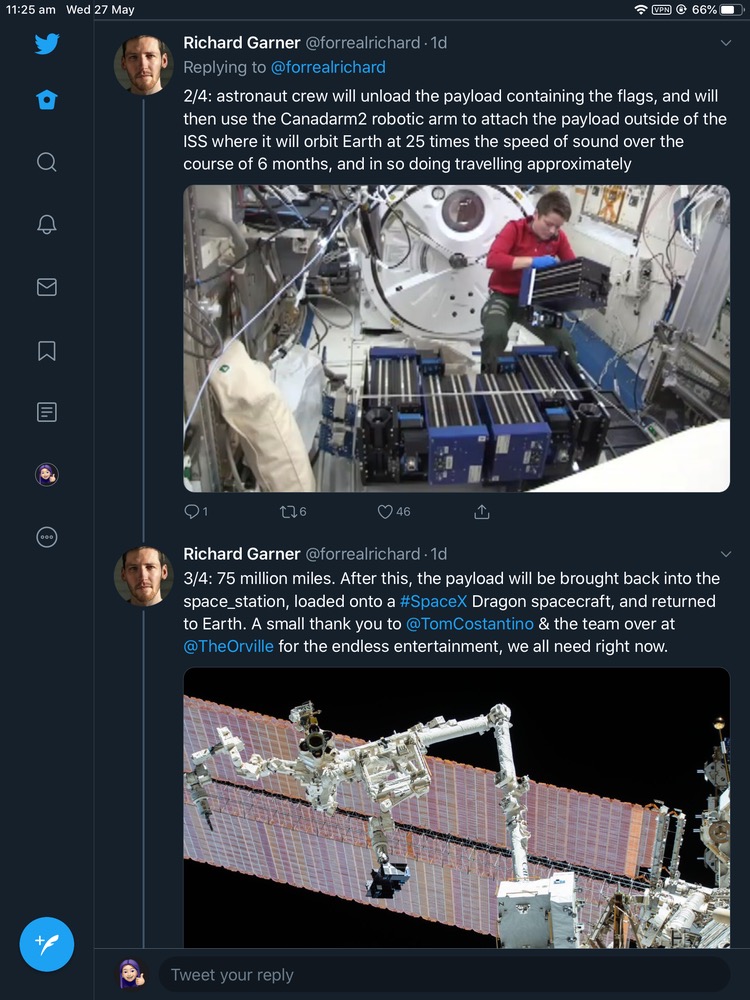Screen dimensions: 750x1000
Task: Open the More options circle icon
Action: pos(46,537)
